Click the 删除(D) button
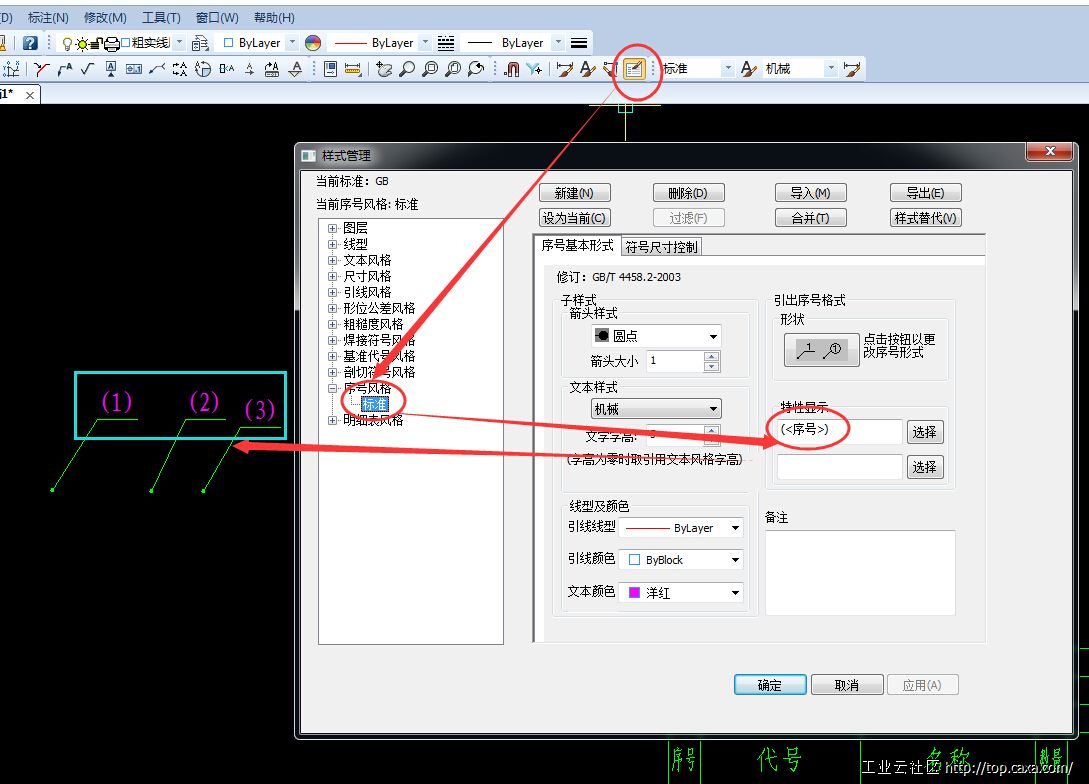 688,192
